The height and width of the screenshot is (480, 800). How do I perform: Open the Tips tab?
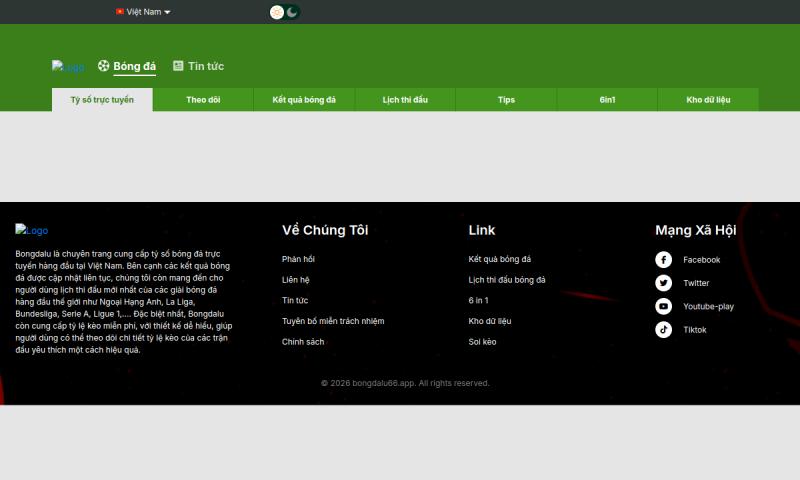[506, 100]
